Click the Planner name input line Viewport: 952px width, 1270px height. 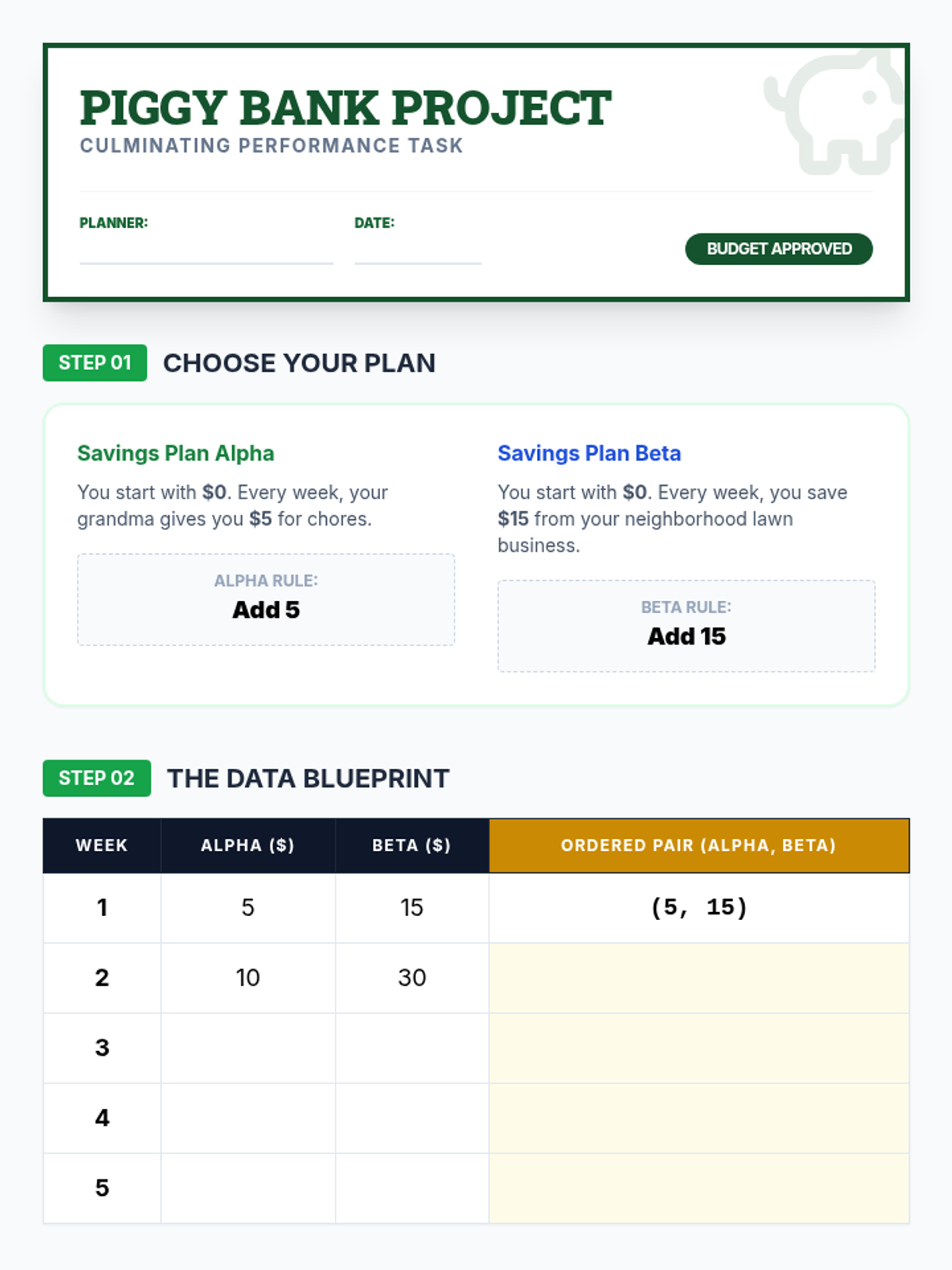205,251
